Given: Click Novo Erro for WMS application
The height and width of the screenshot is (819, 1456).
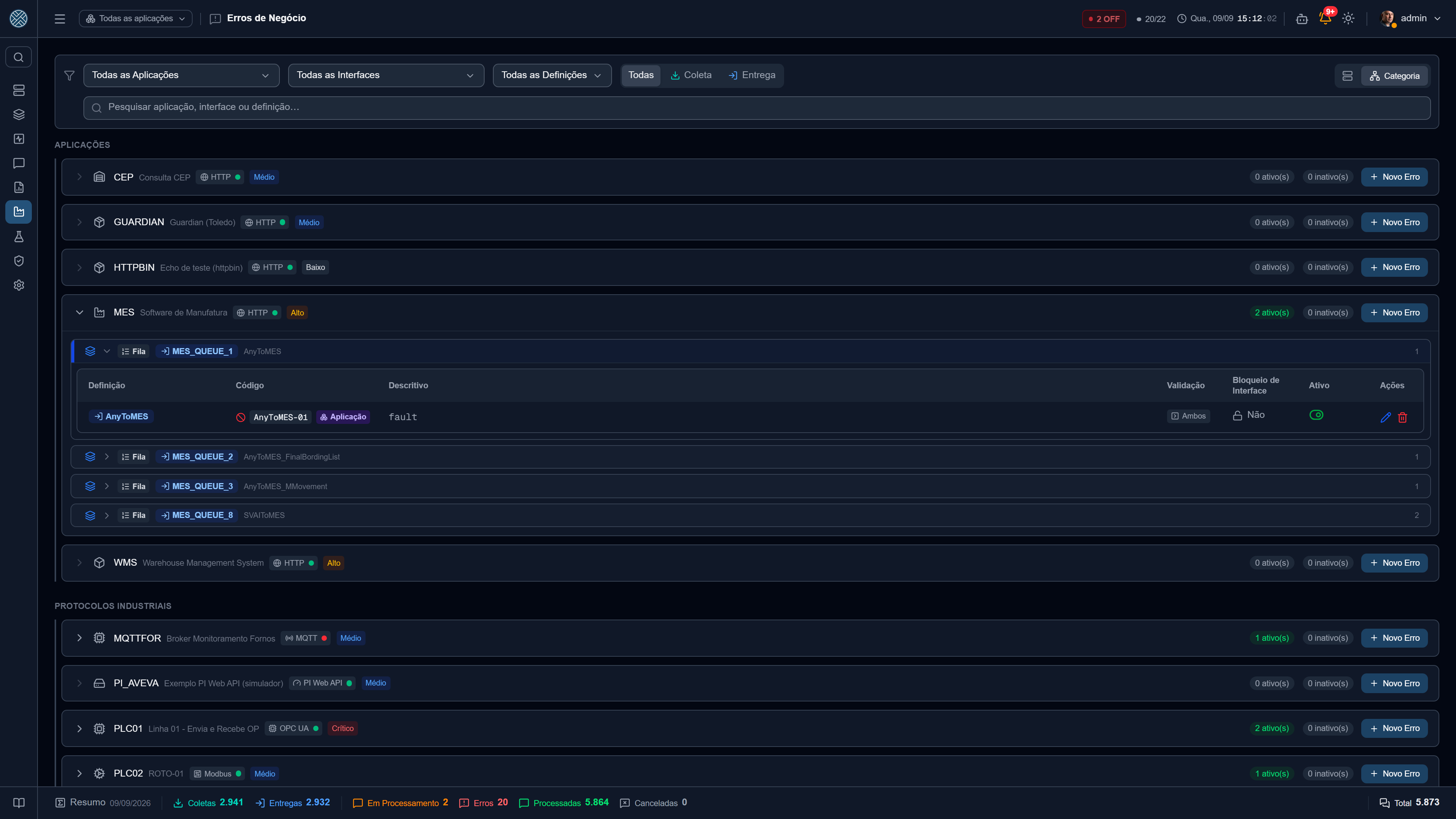Looking at the screenshot, I should point(1395,563).
